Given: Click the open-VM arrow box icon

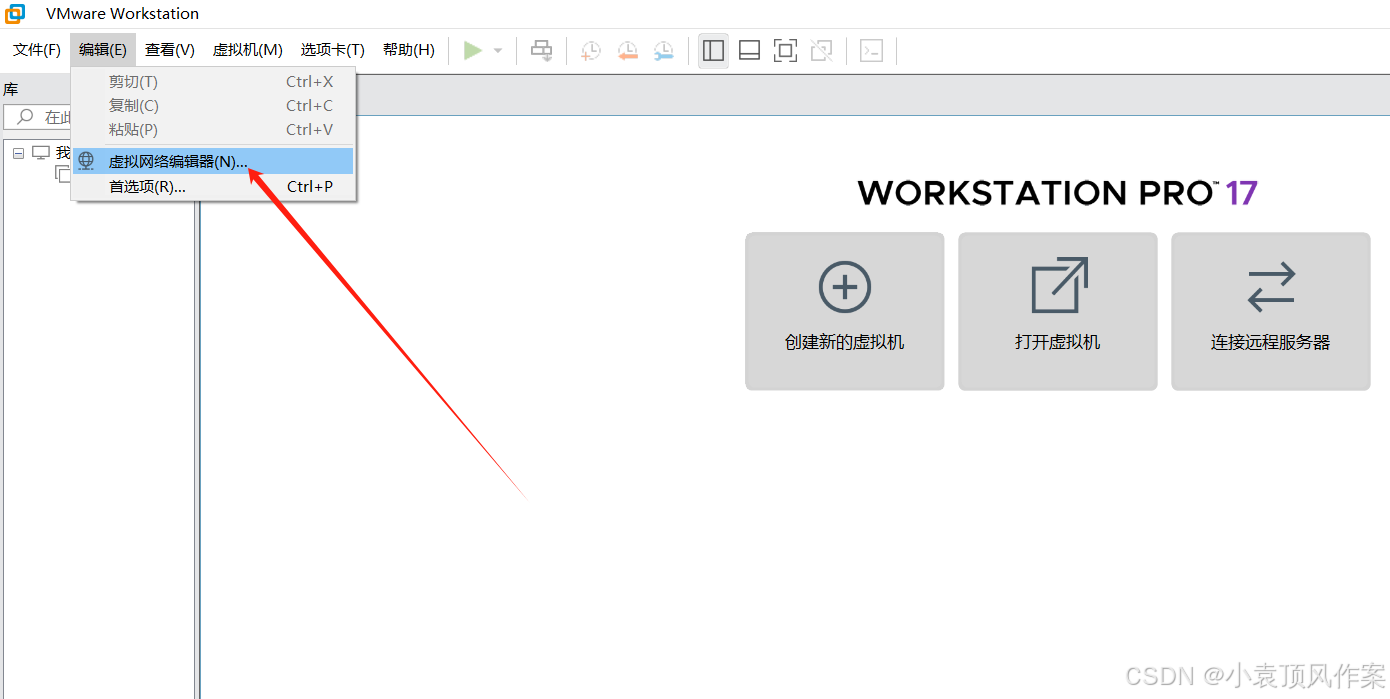Looking at the screenshot, I should pos(1059,285).
